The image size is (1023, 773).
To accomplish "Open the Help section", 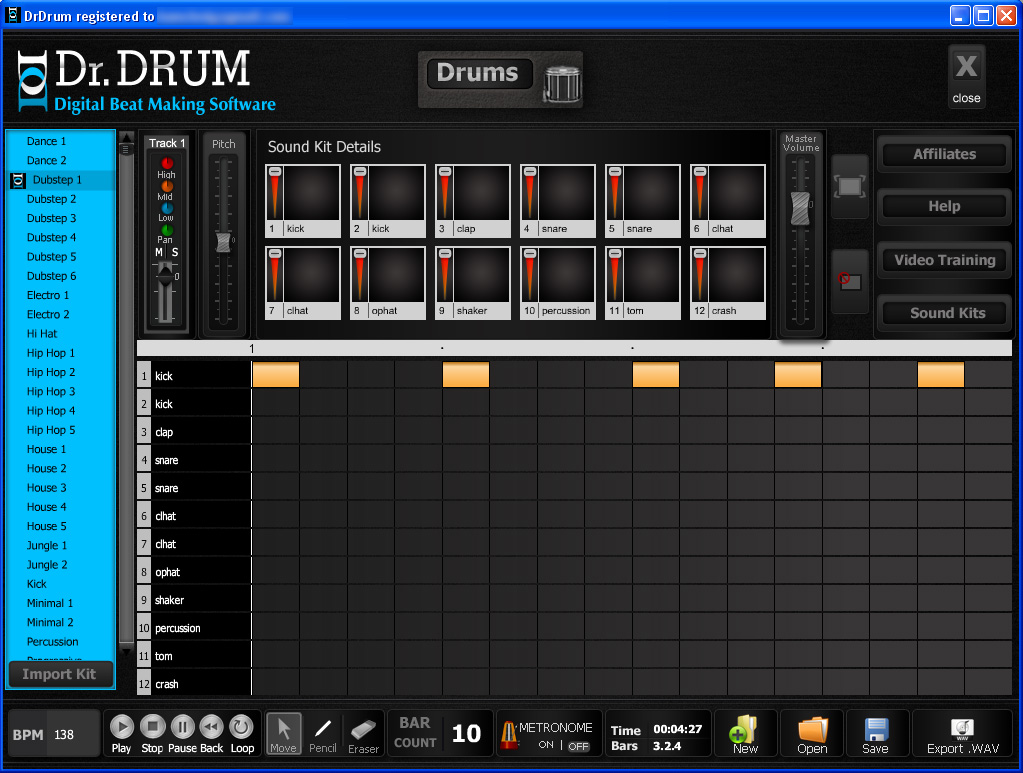I will (944, 207).
